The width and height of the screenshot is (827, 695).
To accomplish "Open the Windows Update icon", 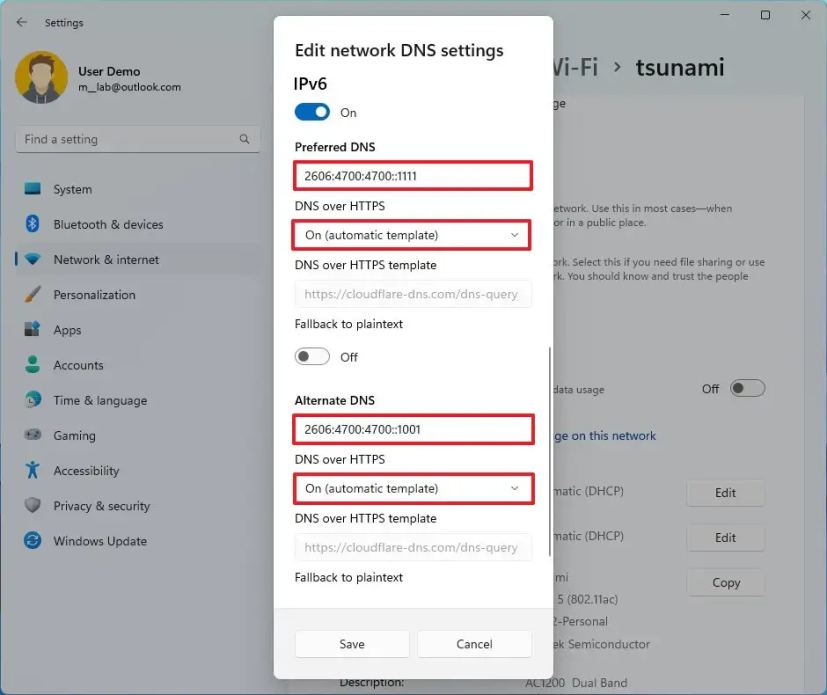I will coord(33,541).
